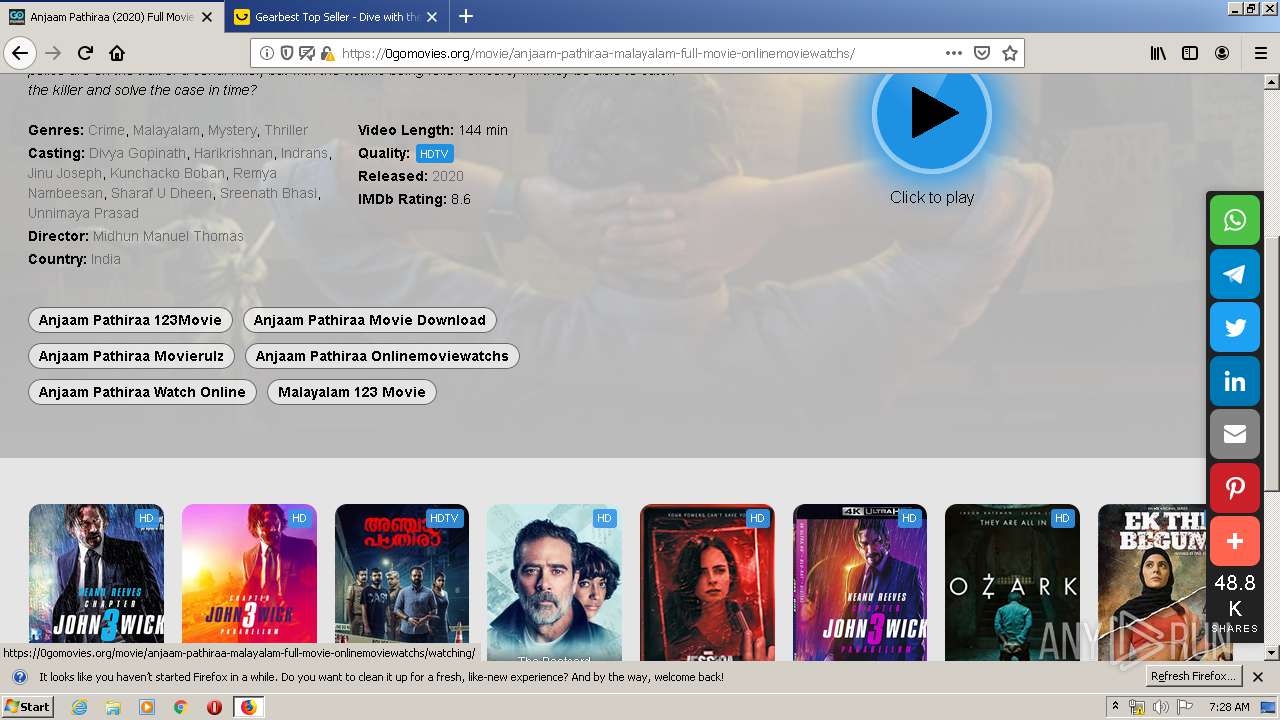The image size is (1280, 720).
Task: Open Anjaam Pathiraa Onlinemoviewatchs tag
Action: tap(382, 356)
